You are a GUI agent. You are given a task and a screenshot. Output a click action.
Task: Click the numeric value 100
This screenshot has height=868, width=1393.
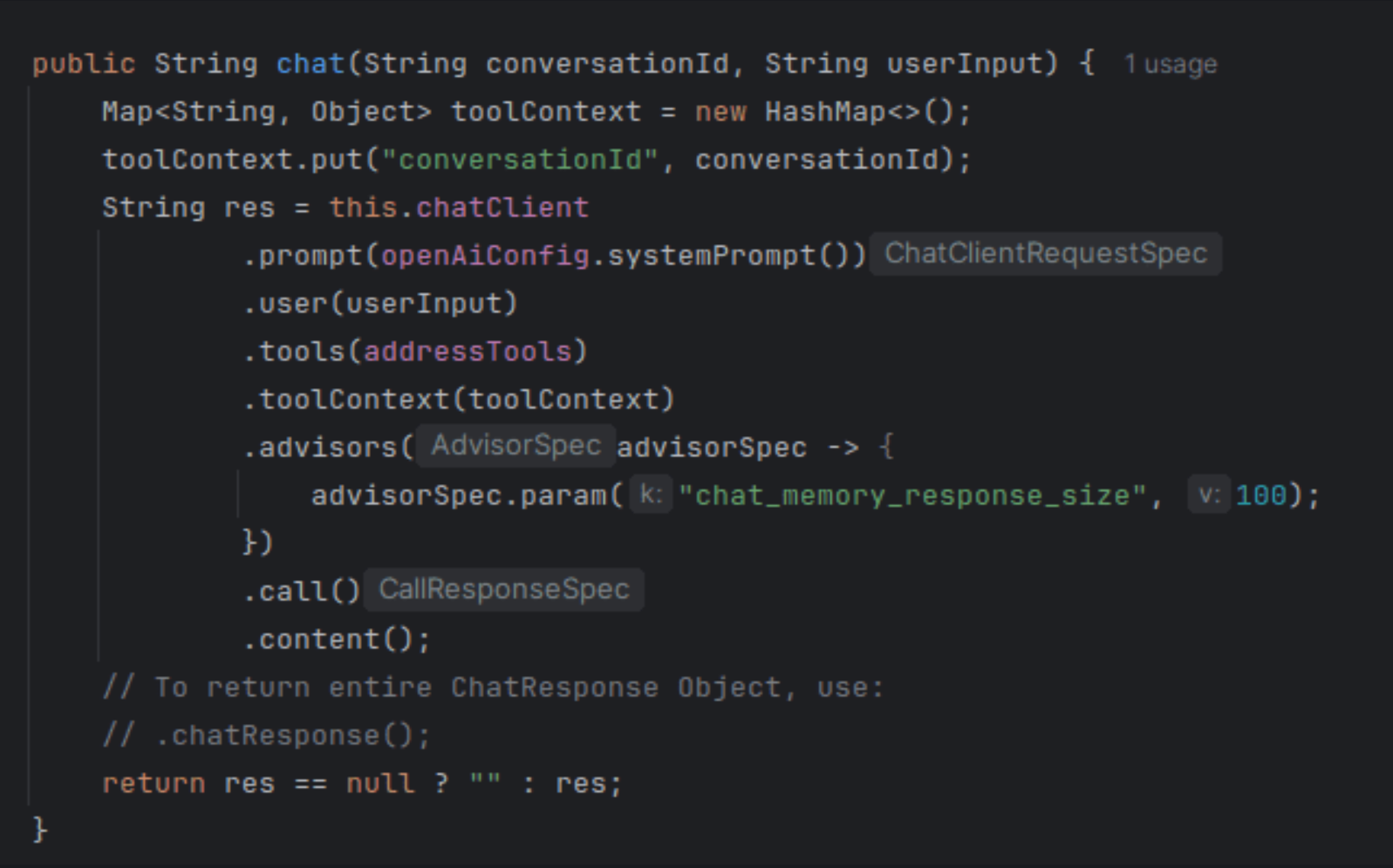1260,496
